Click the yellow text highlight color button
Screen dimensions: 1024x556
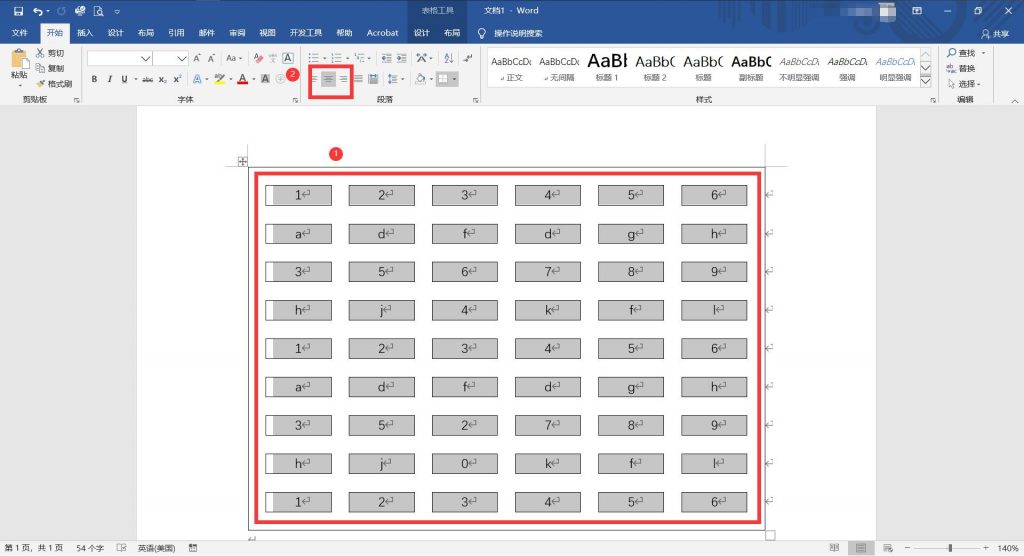click(x=219, y=79)
